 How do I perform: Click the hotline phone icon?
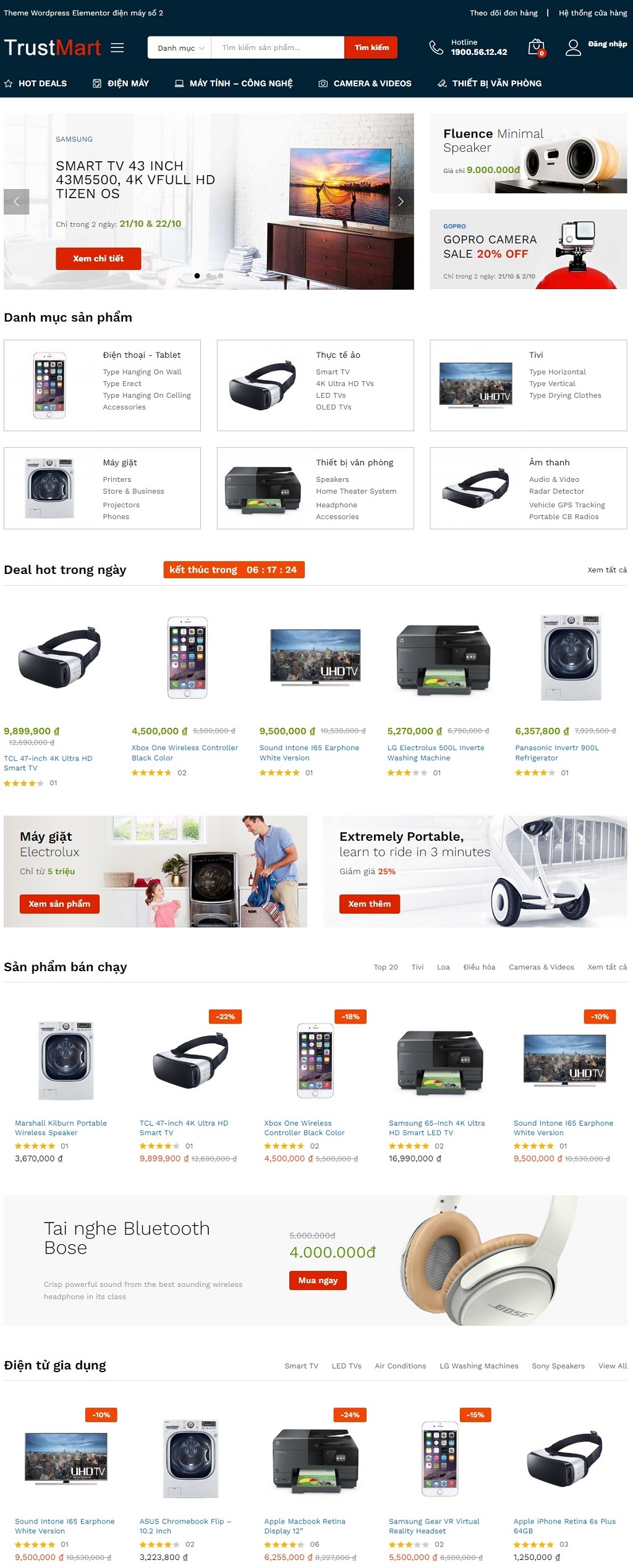(x=436, y=48)
